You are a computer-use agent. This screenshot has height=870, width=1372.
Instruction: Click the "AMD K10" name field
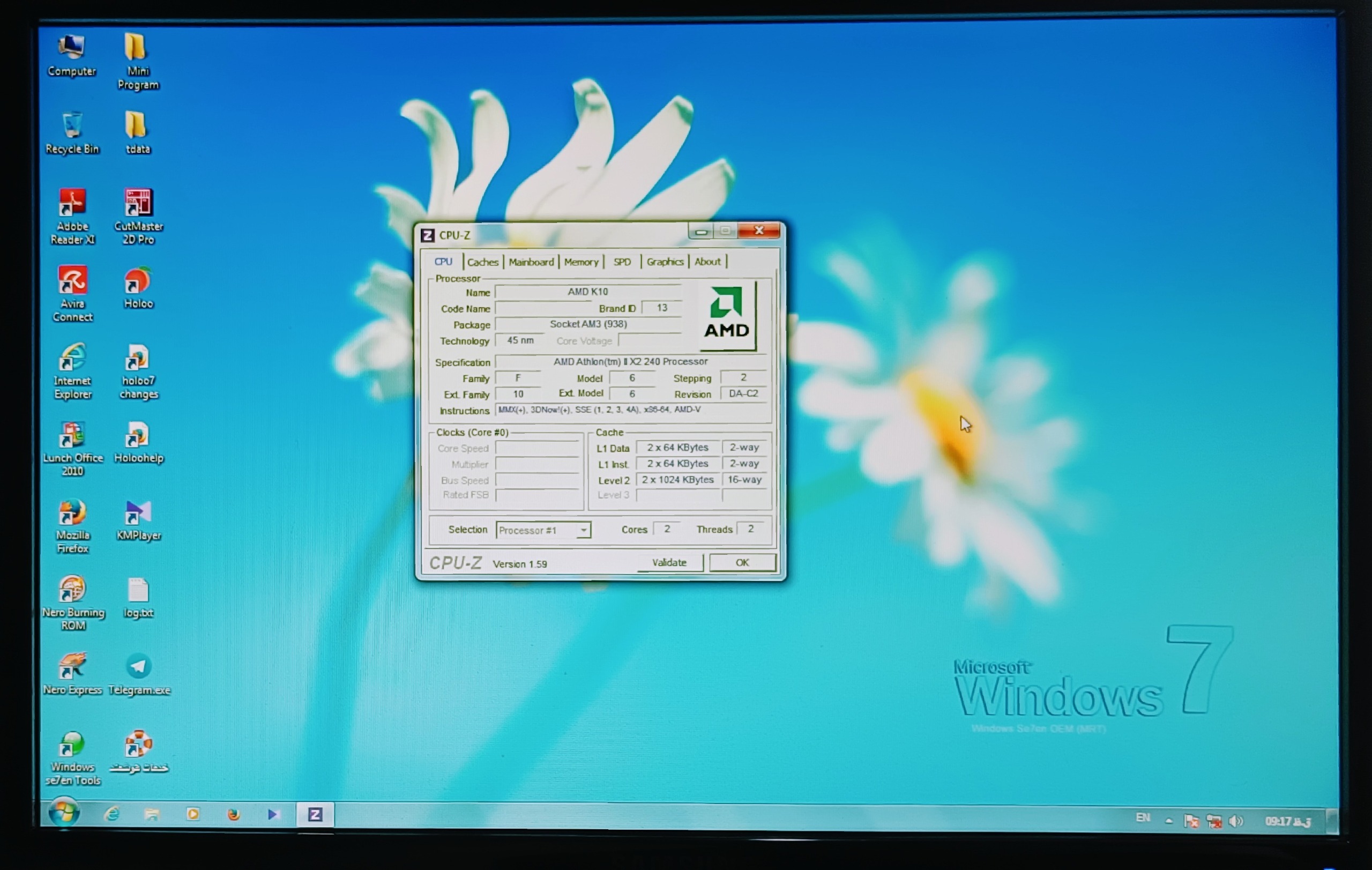588,292
